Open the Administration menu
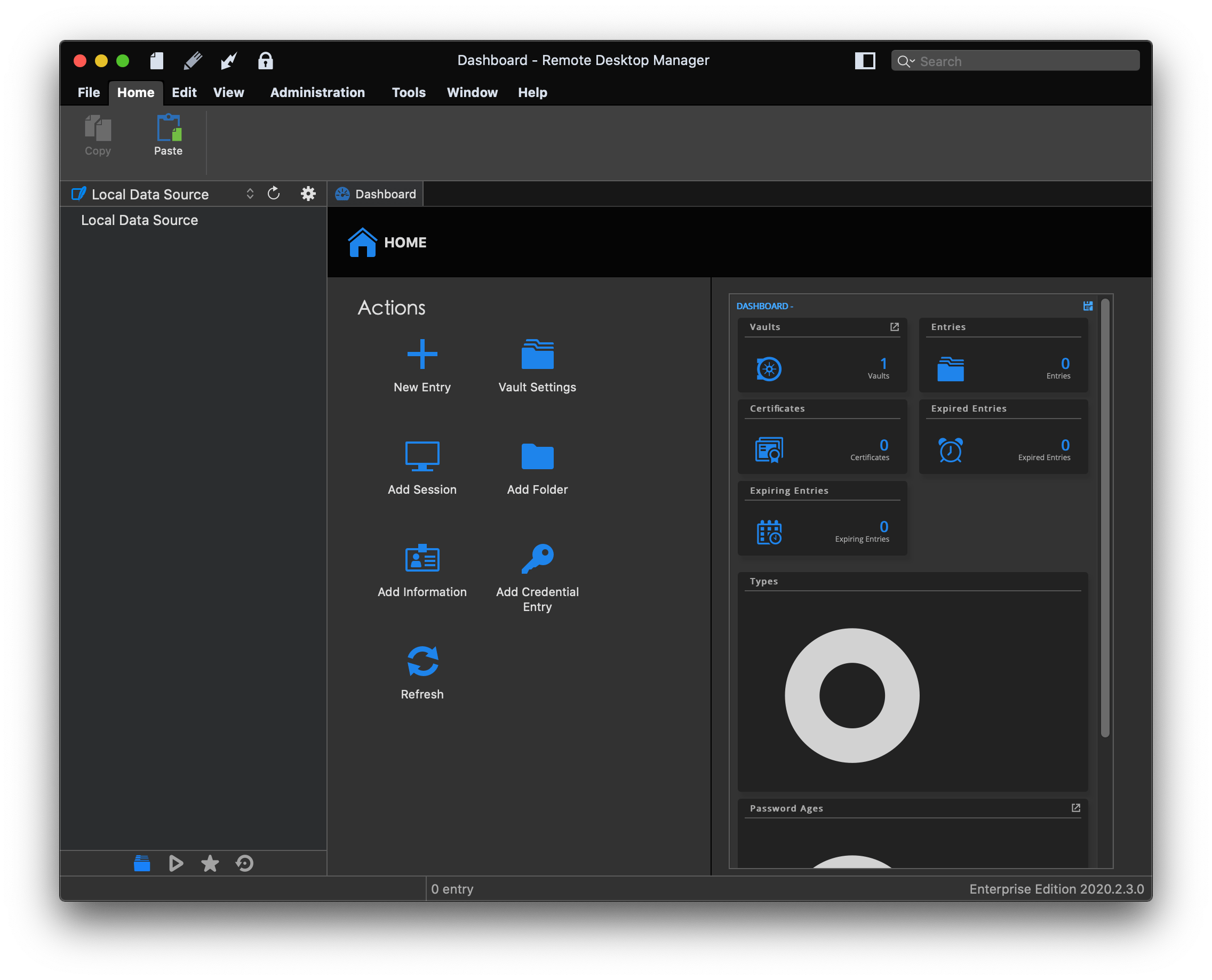Viewport: 1212px width, 980px height. click(317, 92)
